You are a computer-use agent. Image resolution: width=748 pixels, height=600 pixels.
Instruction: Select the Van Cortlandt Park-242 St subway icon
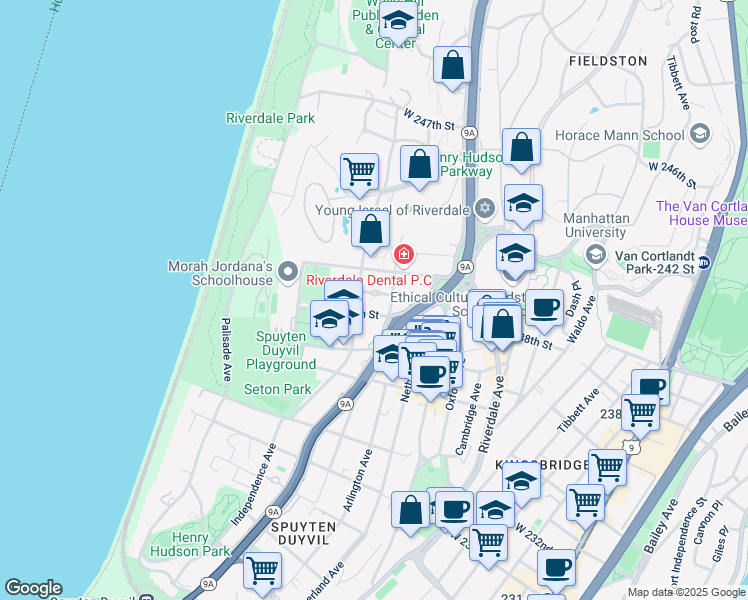[x=704, y=262]
